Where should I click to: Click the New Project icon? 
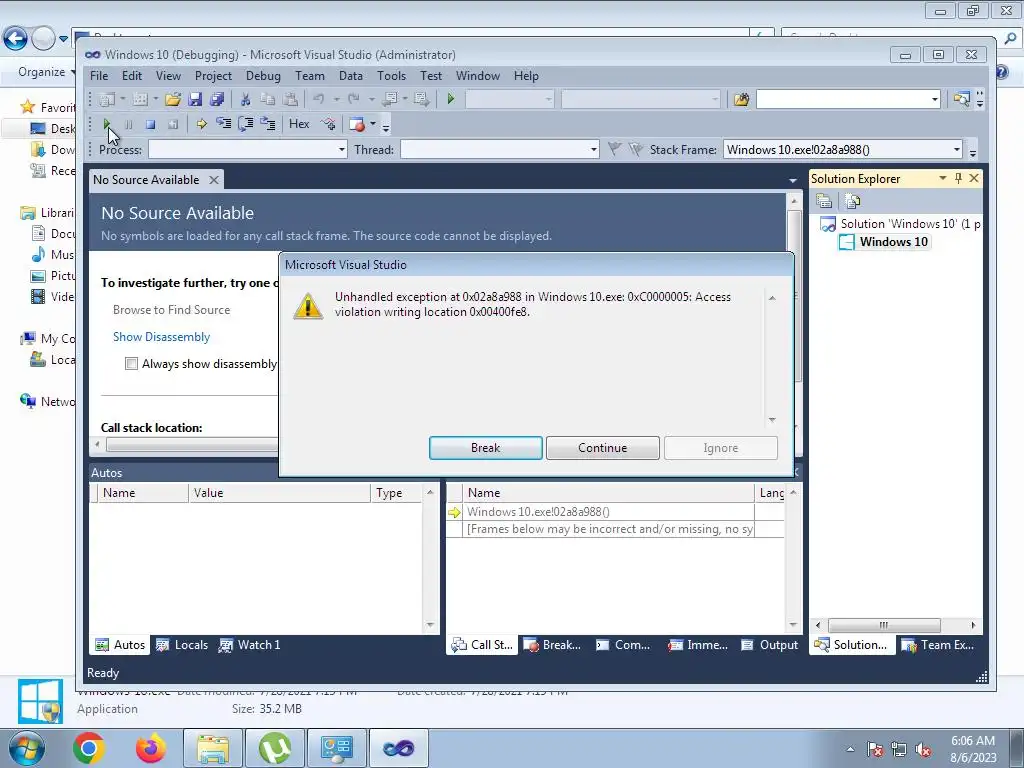click(106, 99)
